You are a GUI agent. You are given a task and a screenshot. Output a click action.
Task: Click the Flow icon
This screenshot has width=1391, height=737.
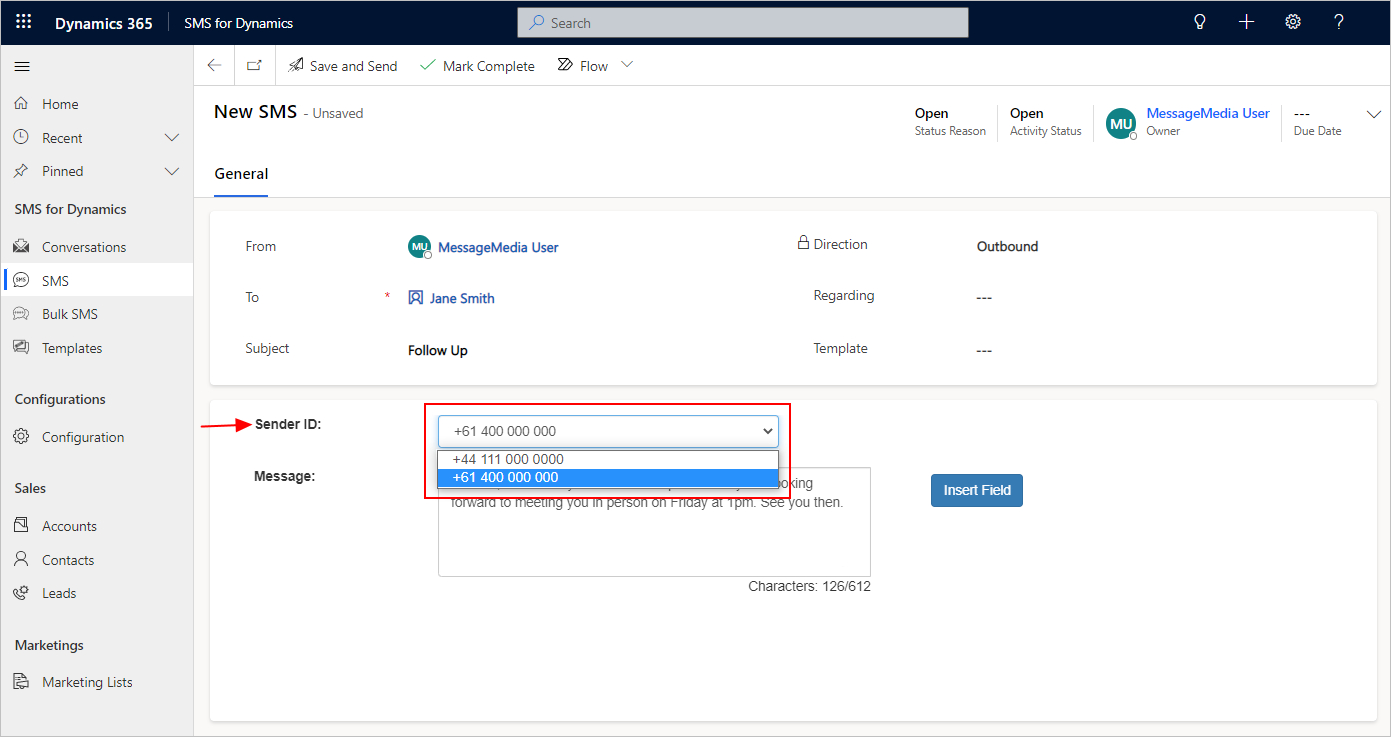point(564,65)
